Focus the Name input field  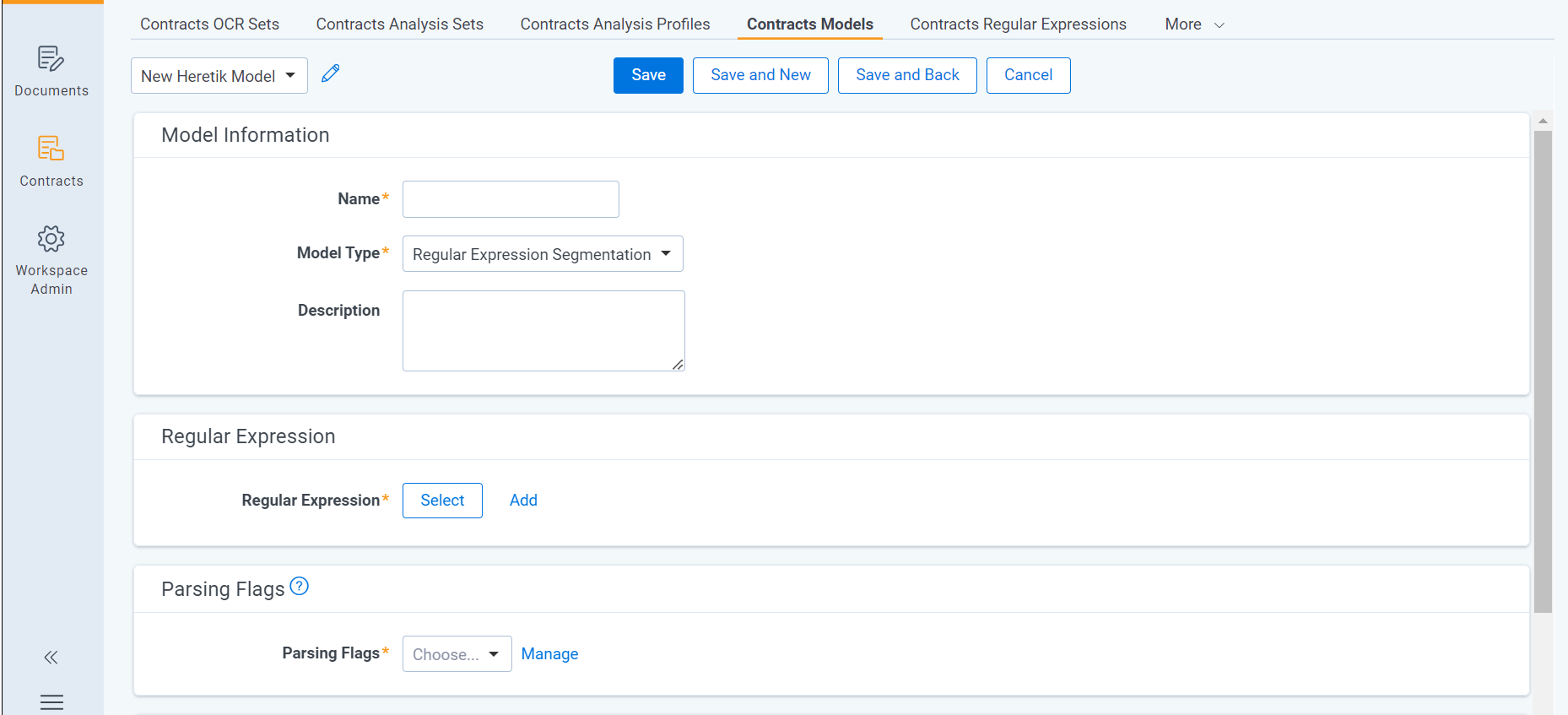click(511, 199)
